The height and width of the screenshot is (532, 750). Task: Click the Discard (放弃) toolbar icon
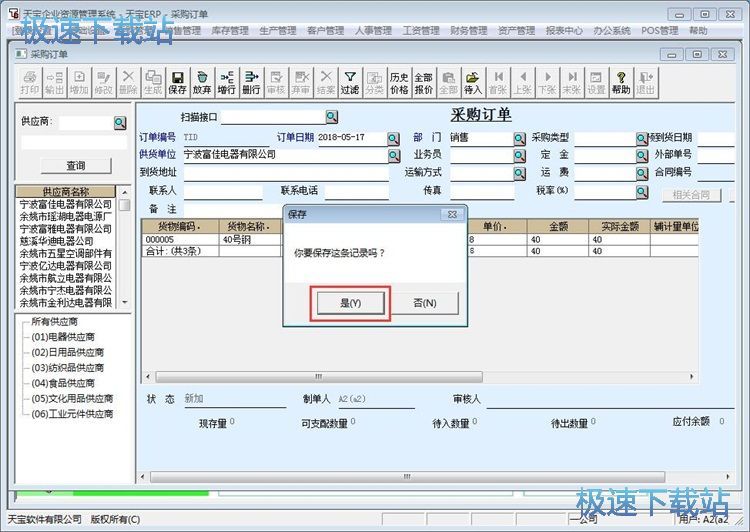[202, 83]
